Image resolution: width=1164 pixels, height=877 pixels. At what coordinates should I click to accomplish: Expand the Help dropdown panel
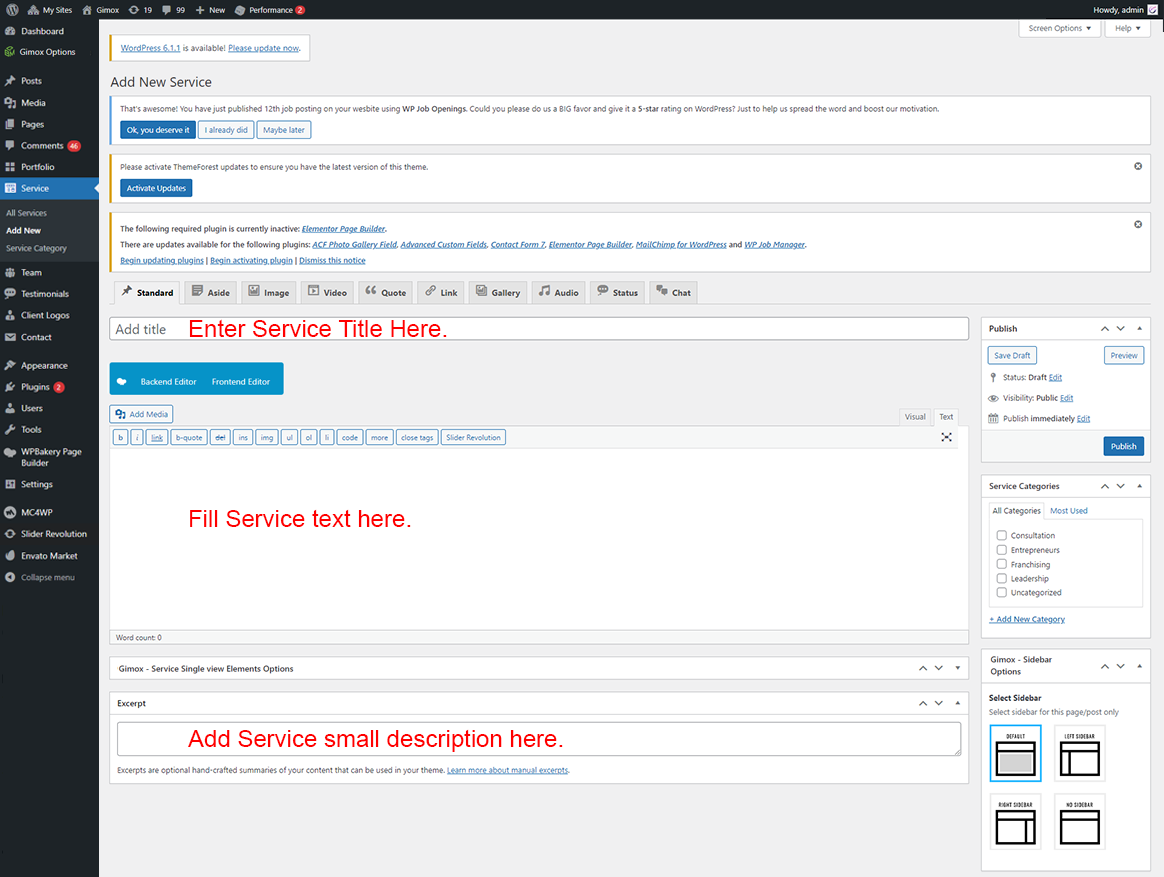1128,28
